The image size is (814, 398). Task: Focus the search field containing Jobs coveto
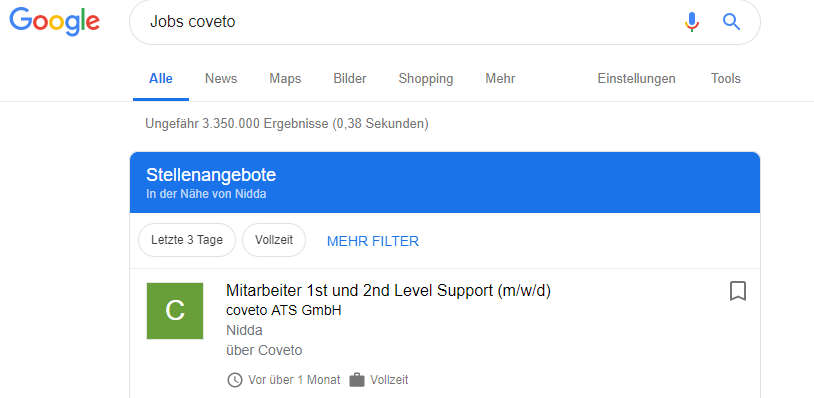point(405,22)
